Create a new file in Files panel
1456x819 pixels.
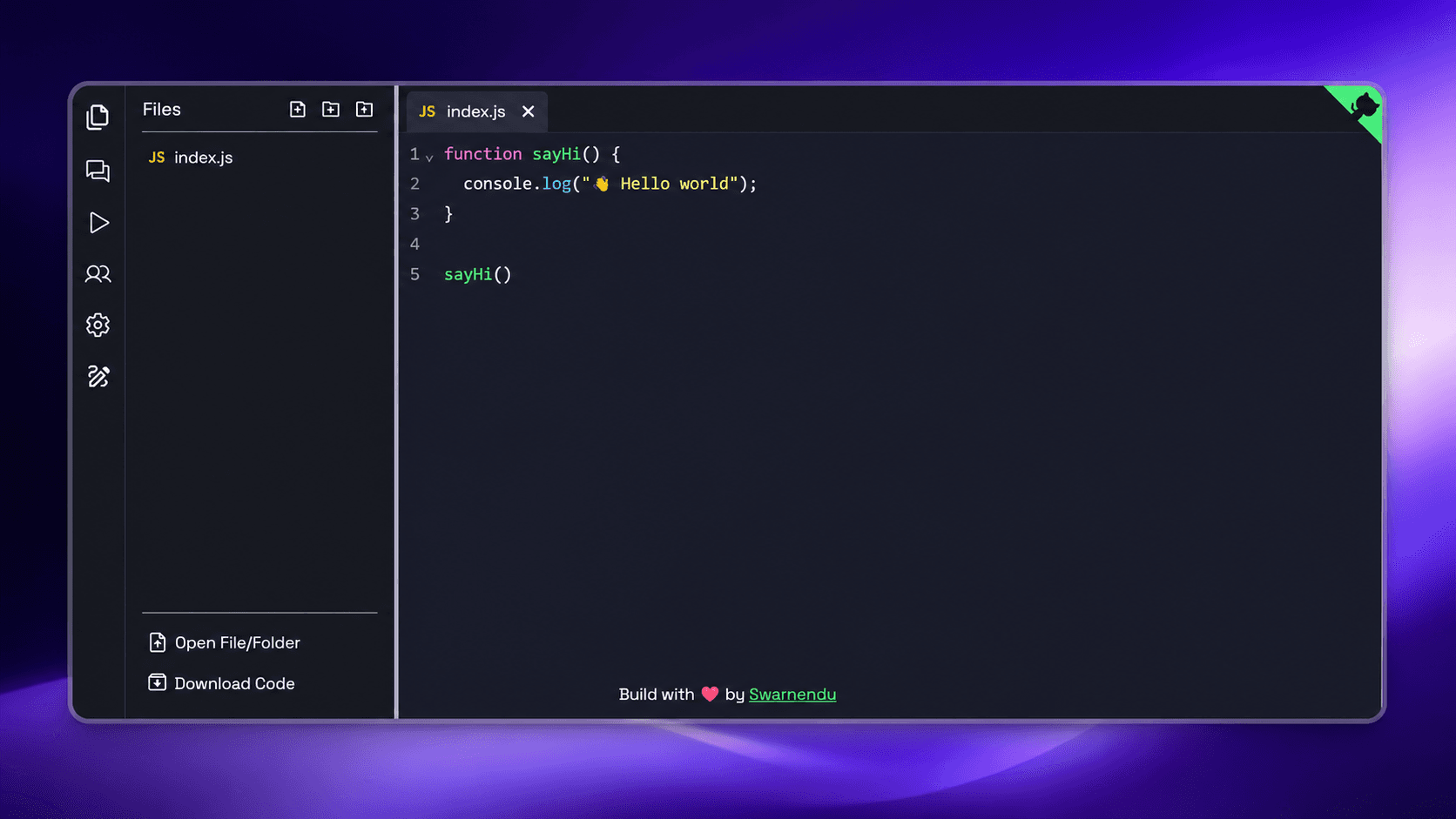pos(298,109)
